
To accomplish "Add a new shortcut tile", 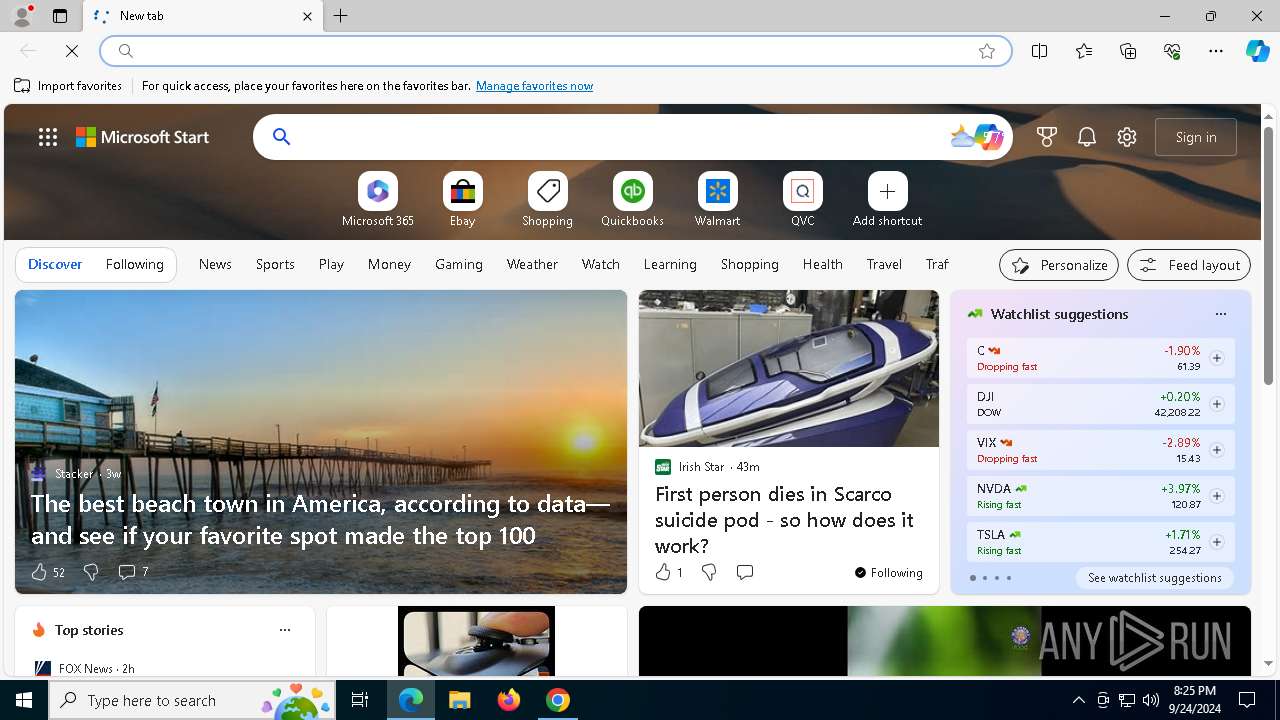I will point(887,191).
